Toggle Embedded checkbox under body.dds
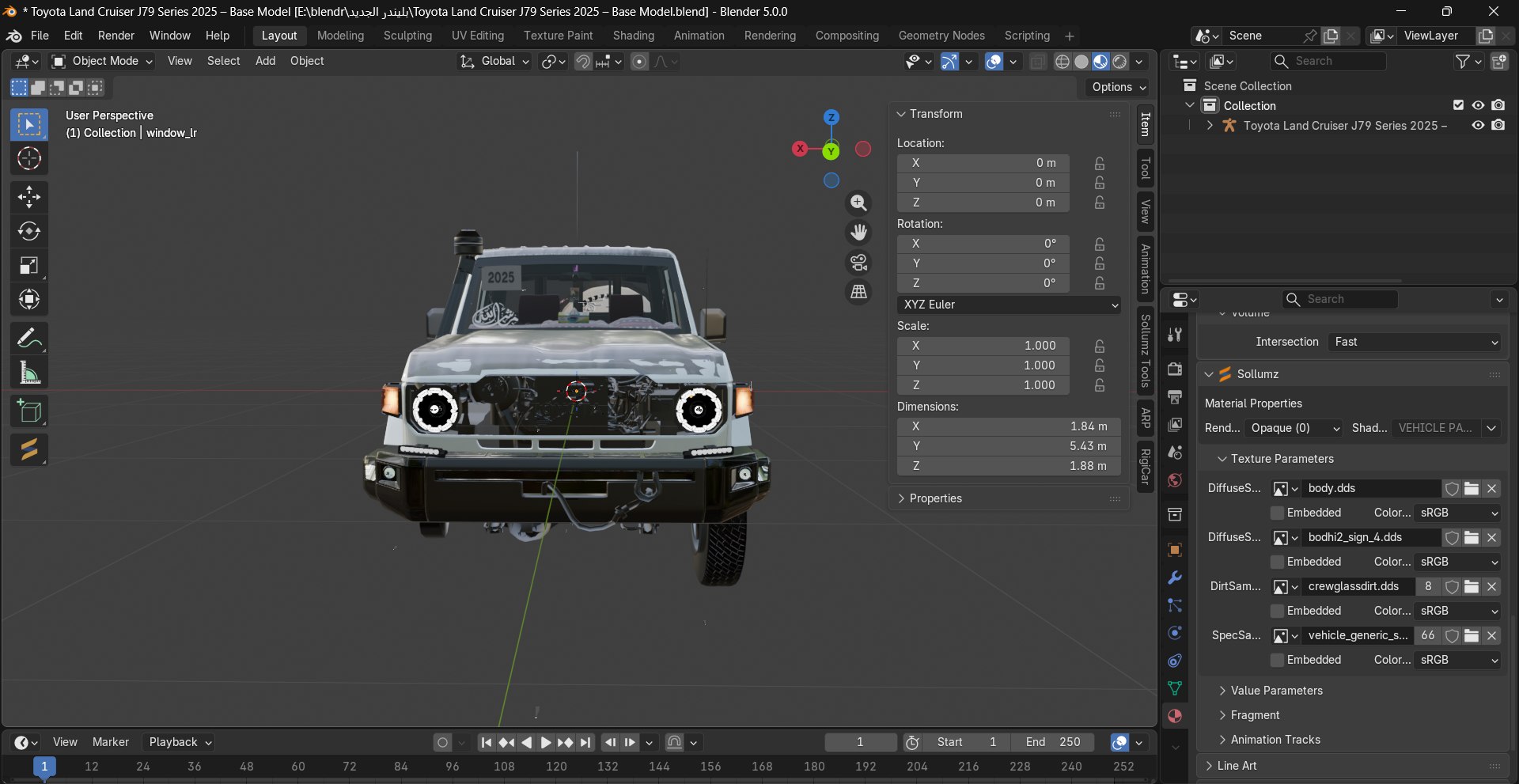The width and height of the screenshot is (1519, 784). coord(1277,513)
